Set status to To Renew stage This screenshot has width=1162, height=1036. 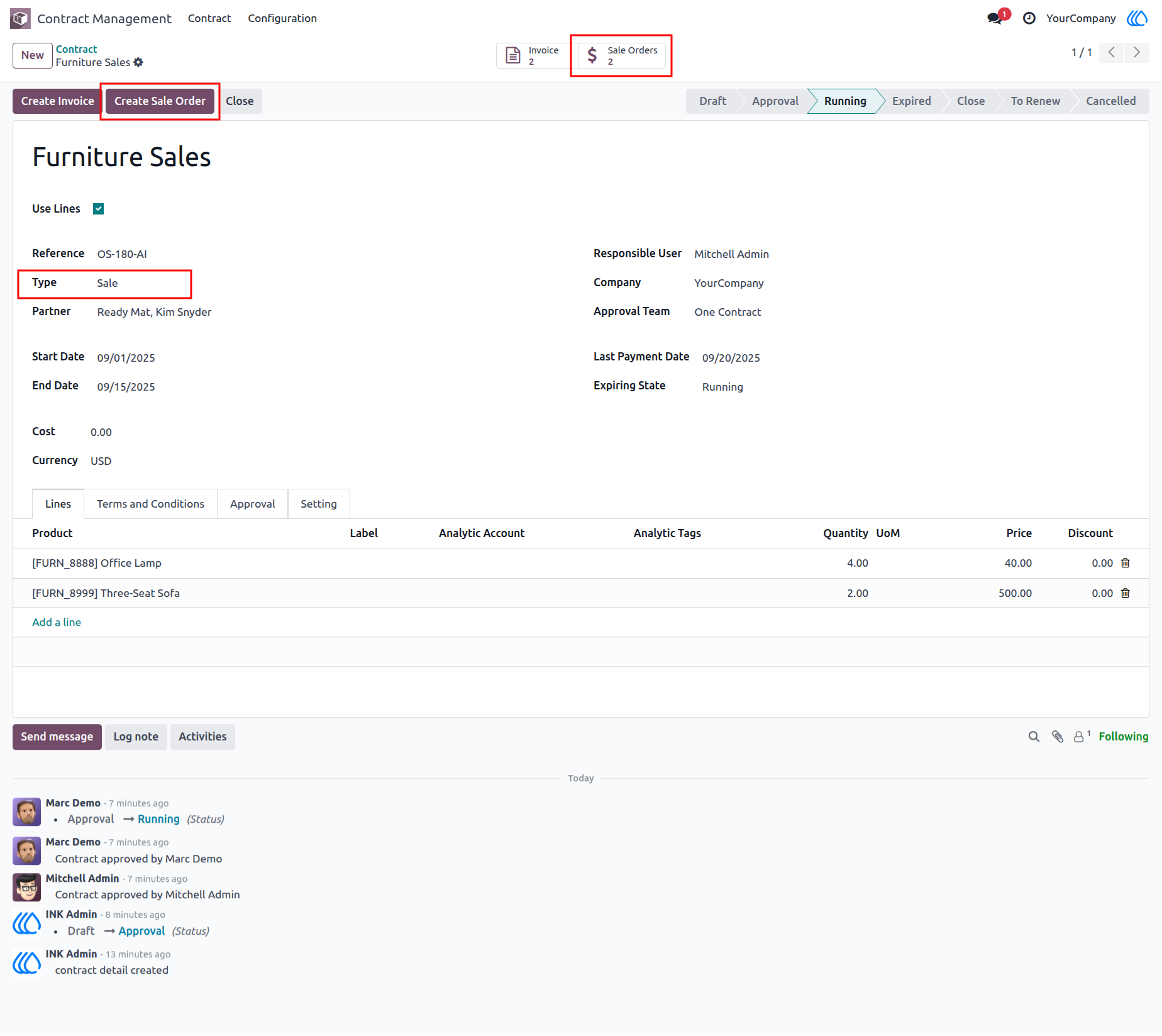point(1035,101)
